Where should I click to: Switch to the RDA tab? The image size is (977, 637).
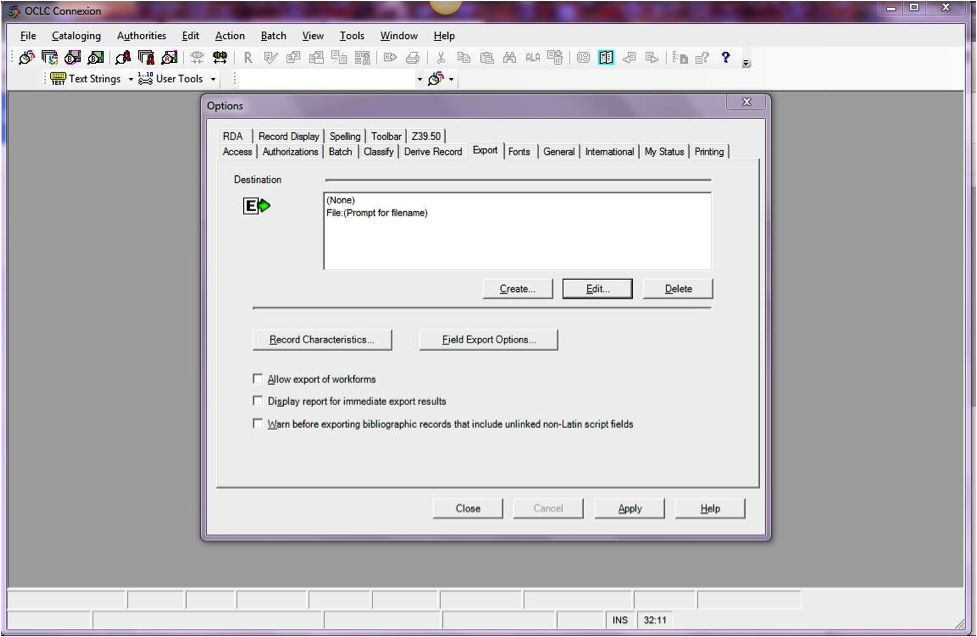[232, 136]
